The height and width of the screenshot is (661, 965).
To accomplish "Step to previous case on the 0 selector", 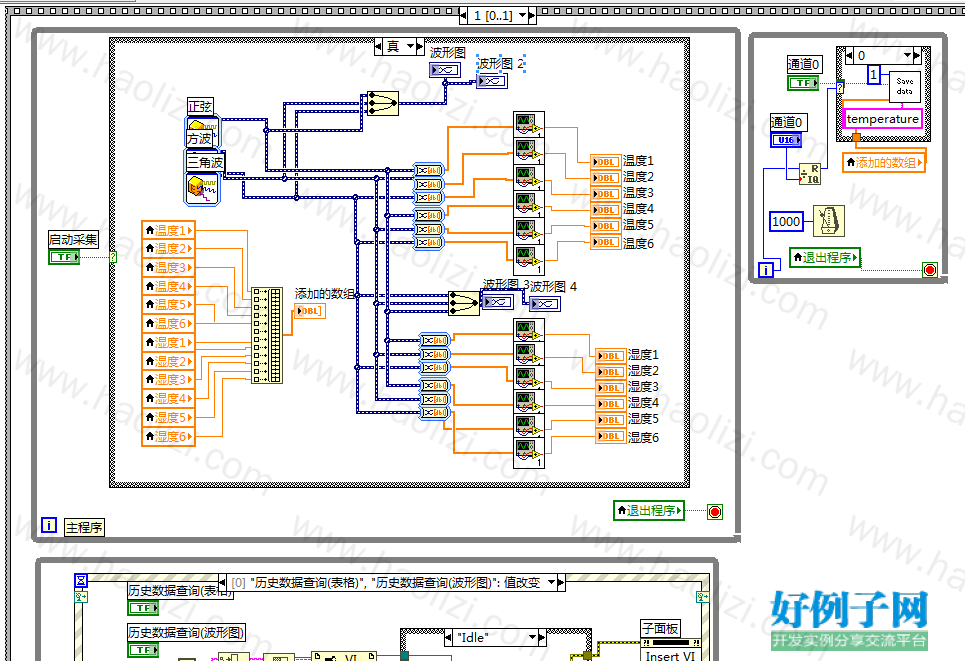I will click(x=849, y=55).
